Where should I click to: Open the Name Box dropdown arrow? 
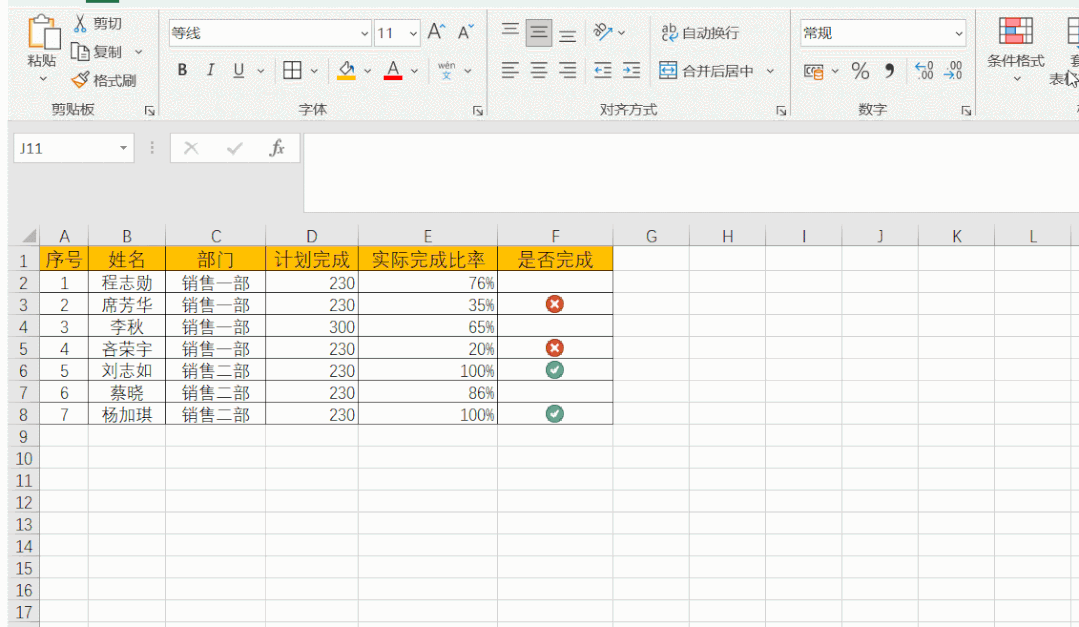coord(124,148)
